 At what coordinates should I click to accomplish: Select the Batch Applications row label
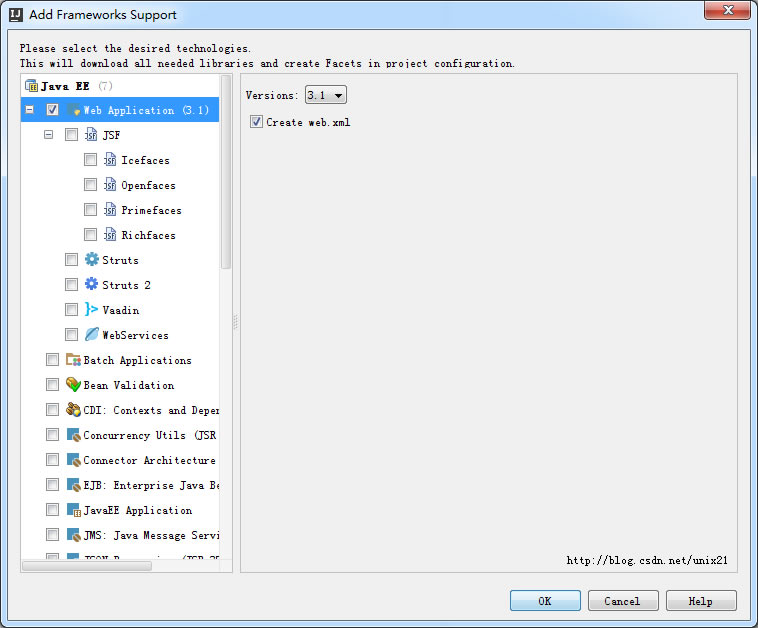coord(137,361)
